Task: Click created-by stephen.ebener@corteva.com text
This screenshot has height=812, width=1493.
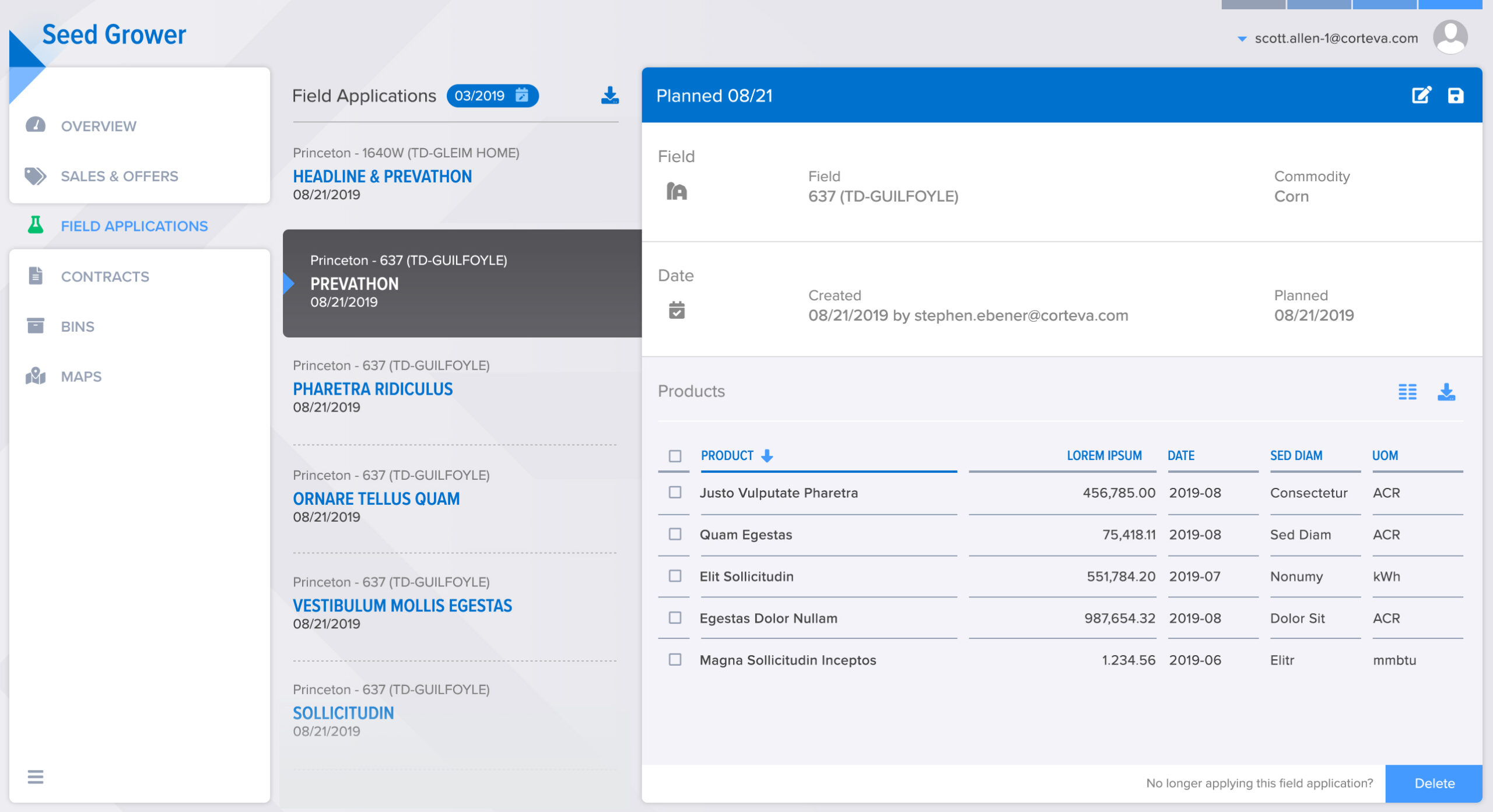Action: click(x=1021, y=315)
